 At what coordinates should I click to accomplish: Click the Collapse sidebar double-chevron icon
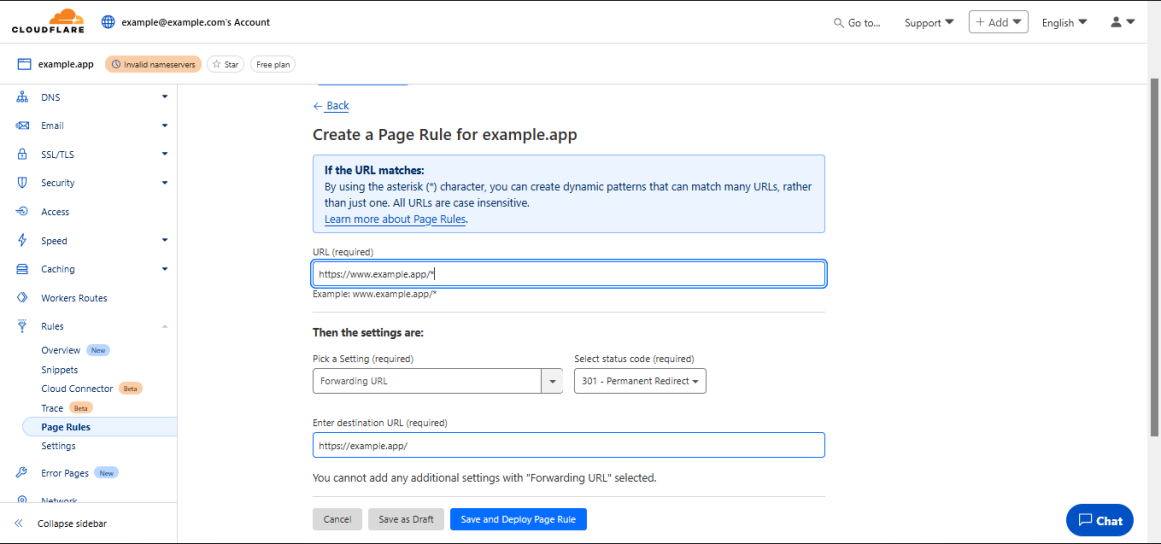[19, 523]
